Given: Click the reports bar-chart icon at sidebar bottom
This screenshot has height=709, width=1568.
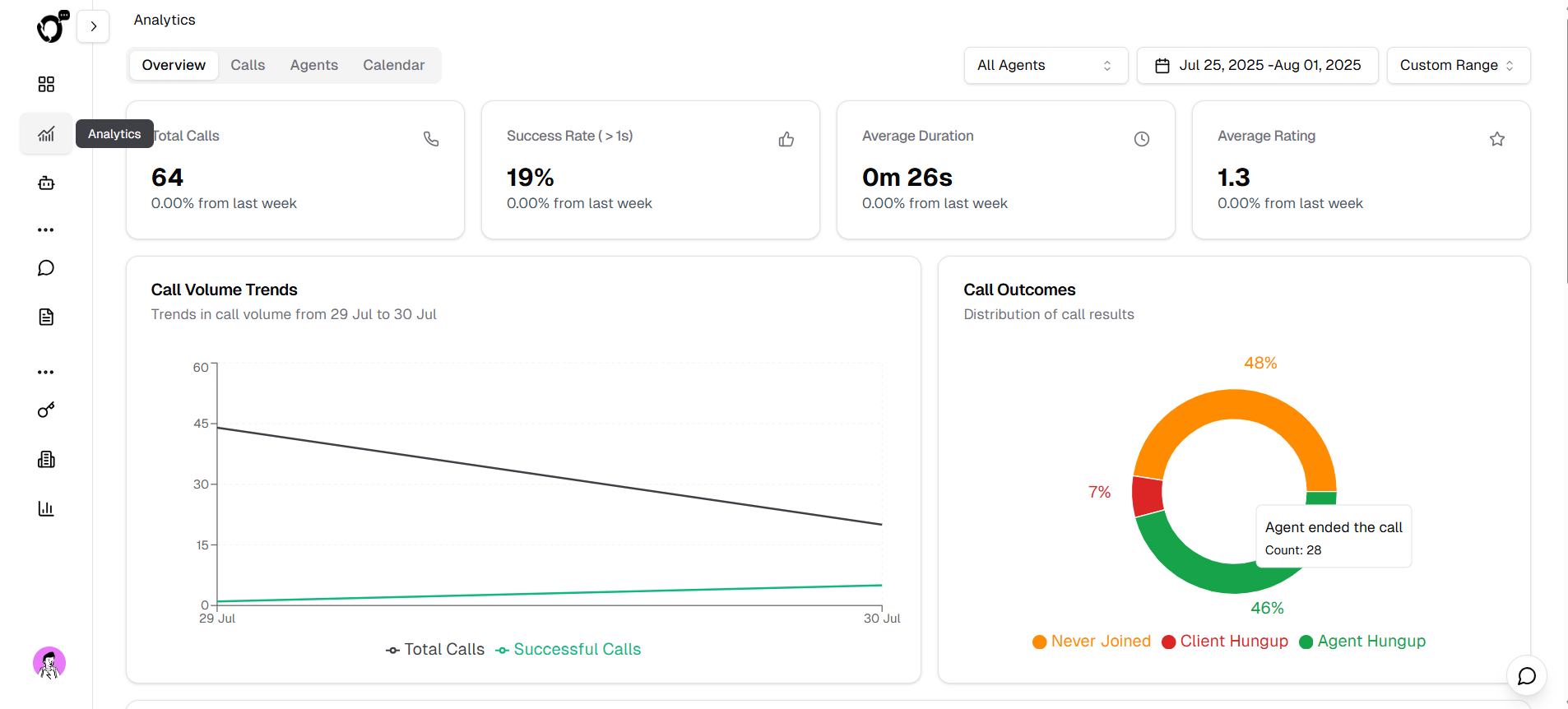Looking at the screenshot, I should click(46, 508).
